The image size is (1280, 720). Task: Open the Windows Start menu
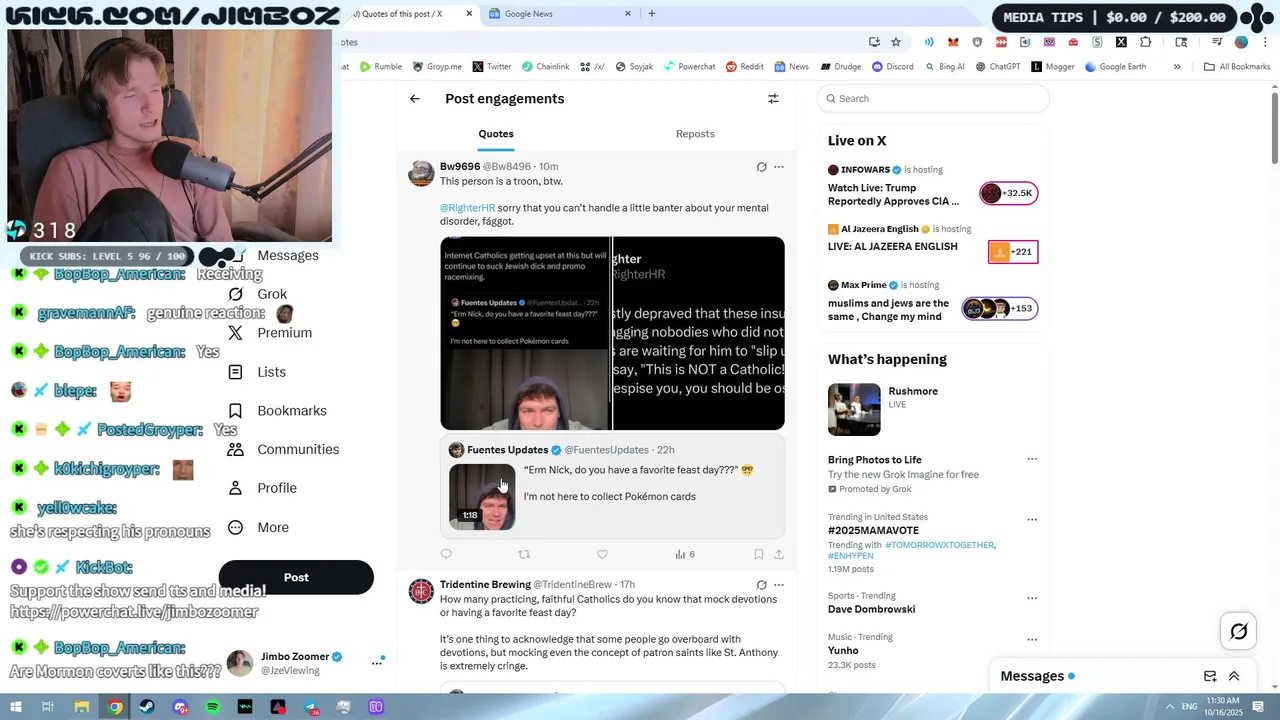pyautogui.click(x=17, y=707)
